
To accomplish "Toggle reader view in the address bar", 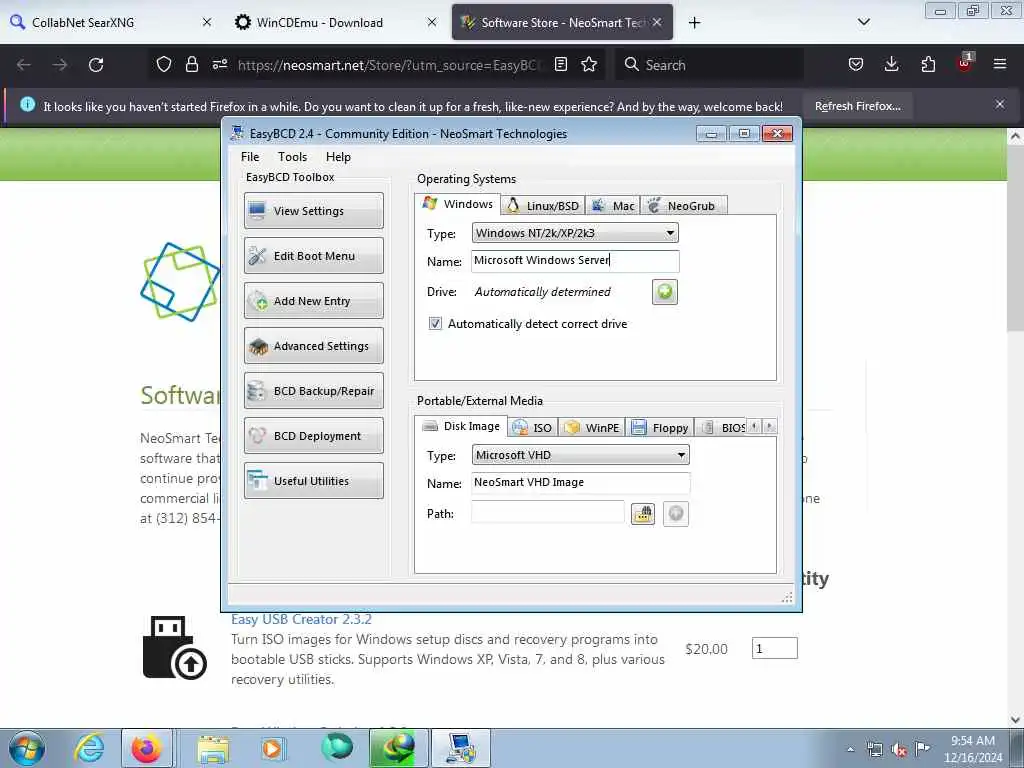I will 560,64.
